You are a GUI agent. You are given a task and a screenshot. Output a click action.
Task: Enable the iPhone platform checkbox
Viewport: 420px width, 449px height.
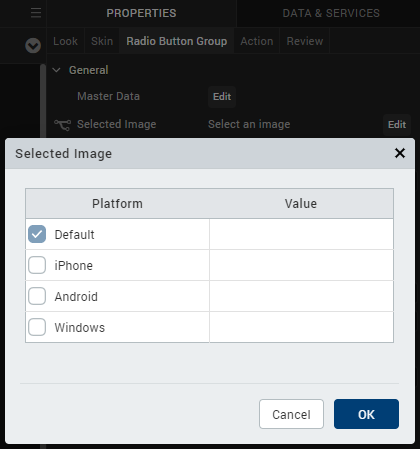[x=37, y=265]
